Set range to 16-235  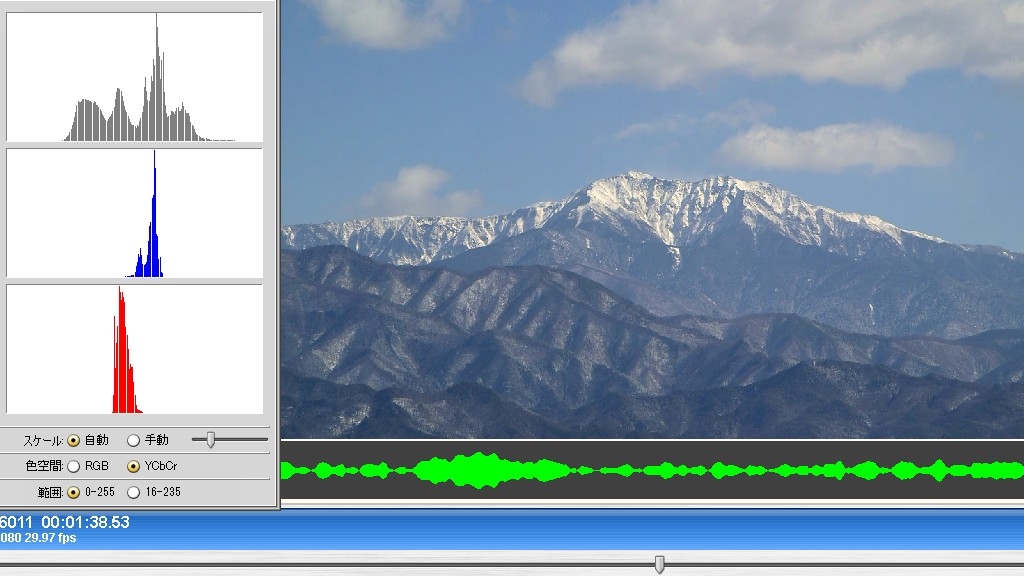(134, 492)
